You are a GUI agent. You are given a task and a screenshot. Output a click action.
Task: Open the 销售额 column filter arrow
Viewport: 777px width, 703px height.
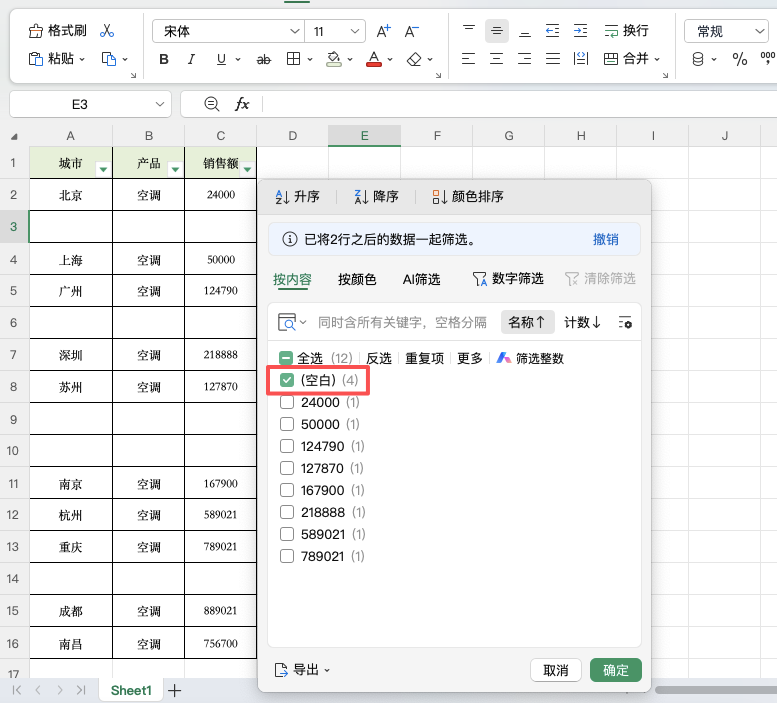tap(247, 169)
